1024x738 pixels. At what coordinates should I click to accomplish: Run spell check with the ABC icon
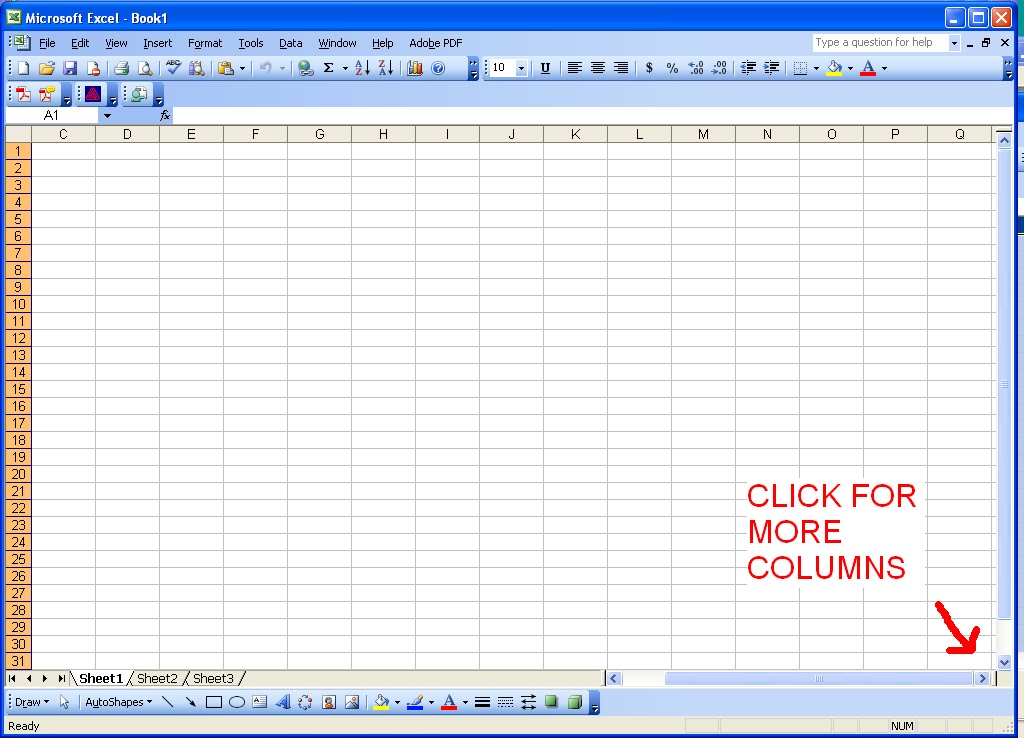[172, 68]
